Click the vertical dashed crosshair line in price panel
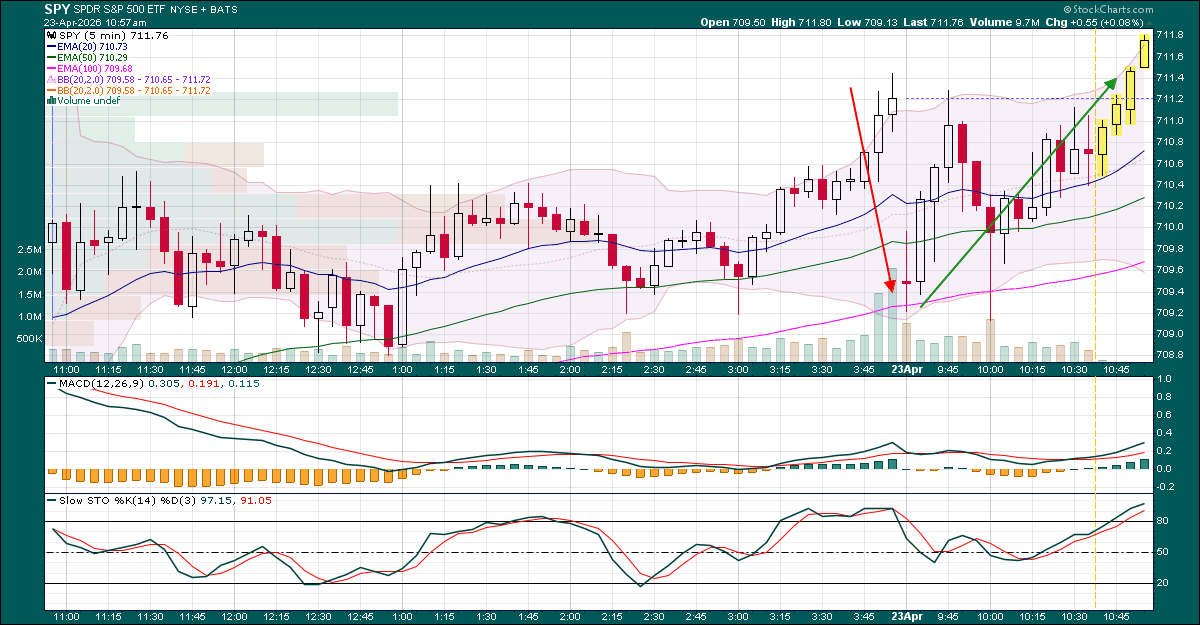Viewport: 1200px width, 625px height. [x=1095, y=195]
